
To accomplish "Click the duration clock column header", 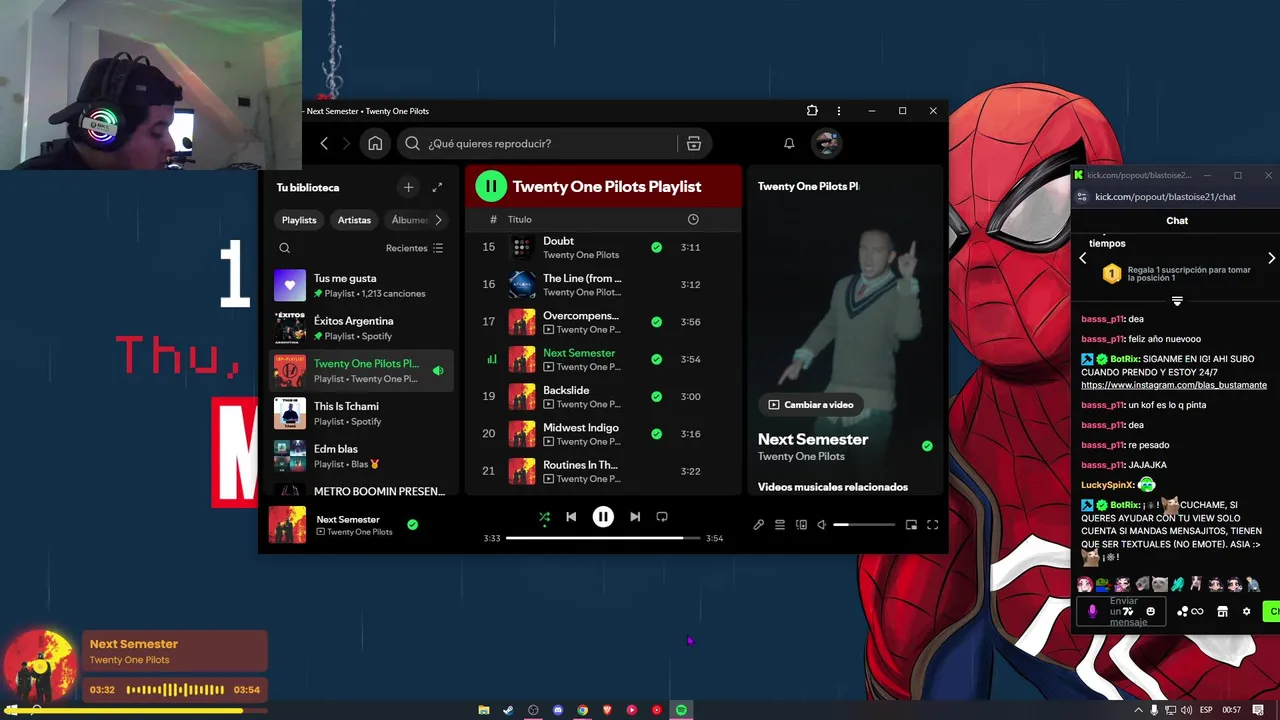I will [693, 219].
